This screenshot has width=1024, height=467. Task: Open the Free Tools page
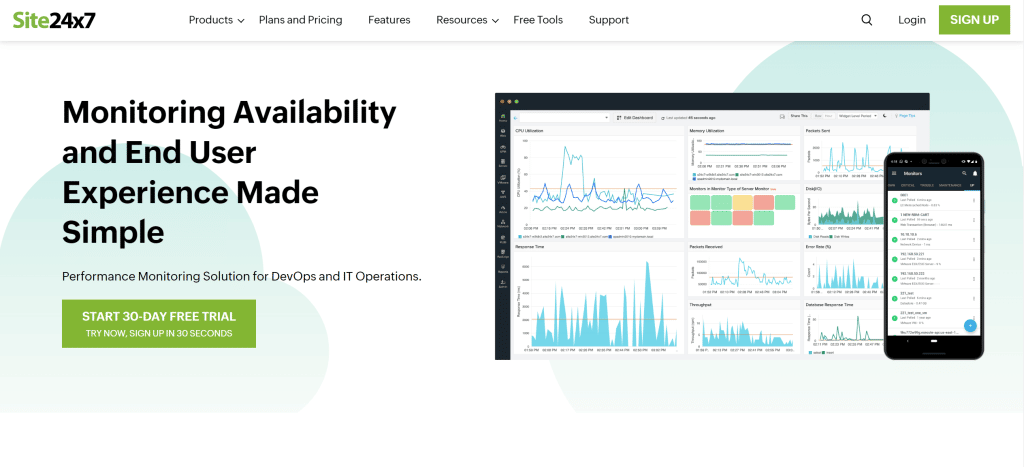click(x=538, y=20)
